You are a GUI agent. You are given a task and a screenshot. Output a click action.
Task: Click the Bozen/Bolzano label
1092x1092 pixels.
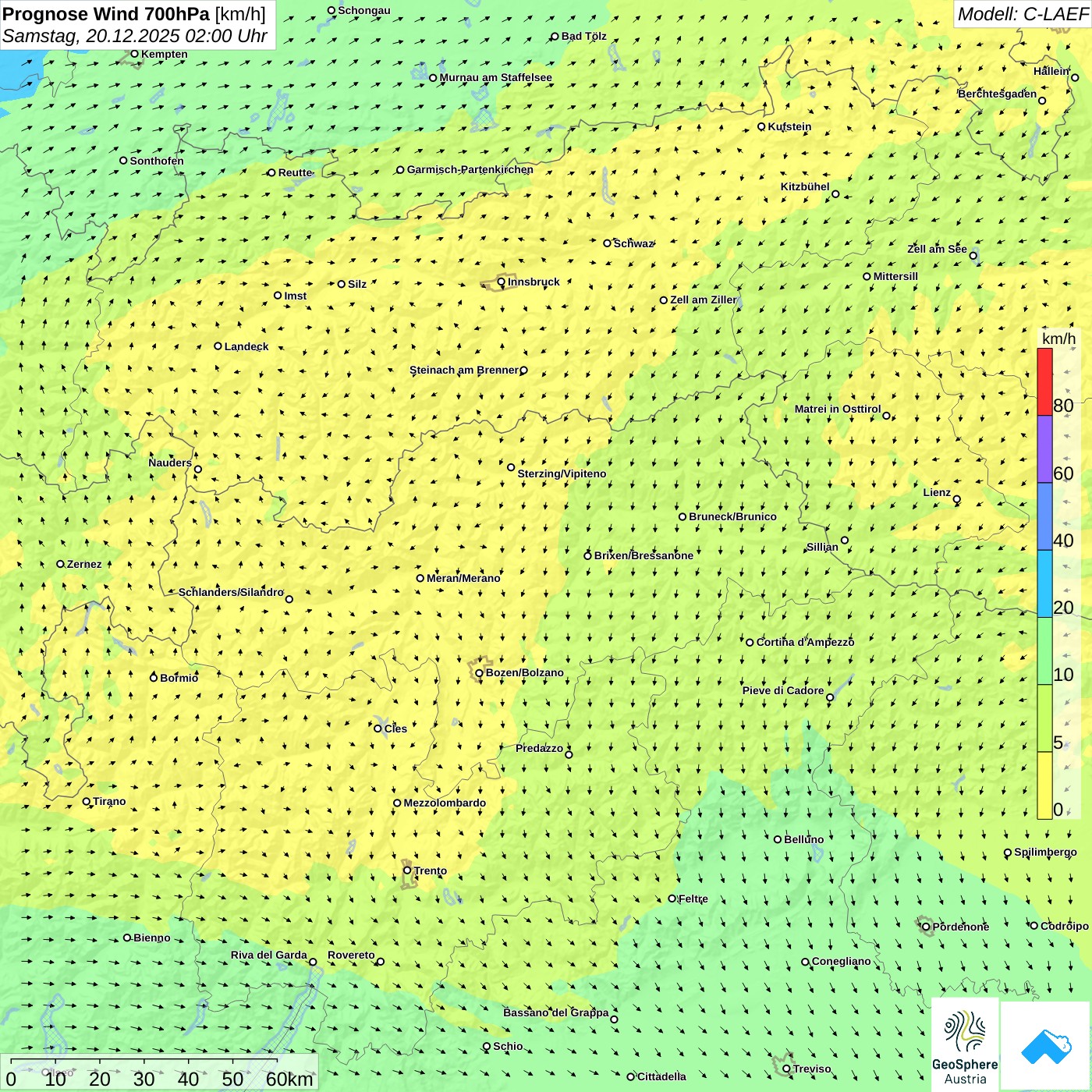click(524, 672)
